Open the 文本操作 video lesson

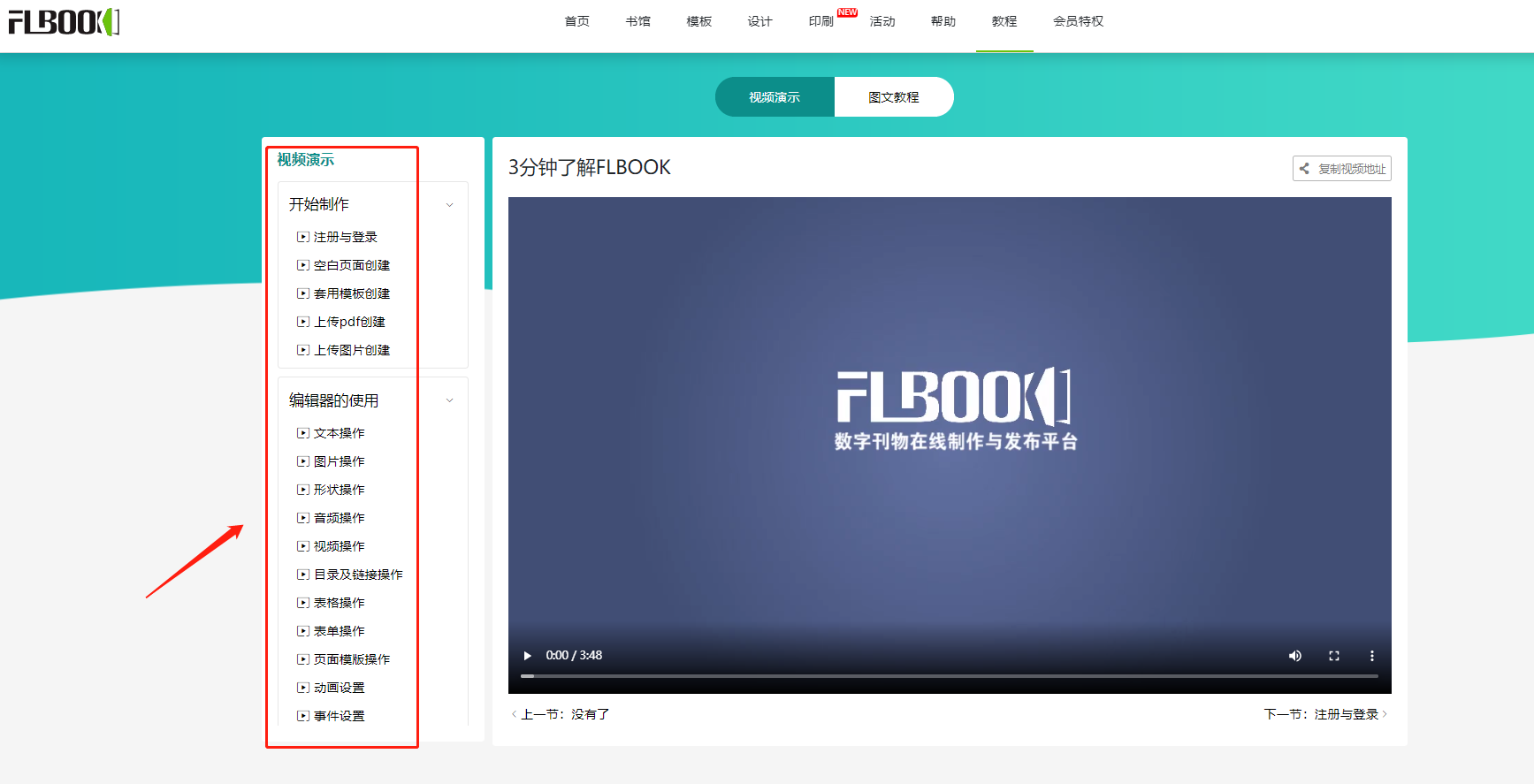[x=340, y=433]
